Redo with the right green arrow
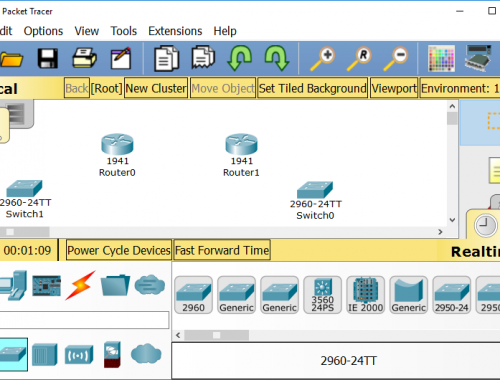The width and height of the screenshot is (500, 380). pos(277,58)
